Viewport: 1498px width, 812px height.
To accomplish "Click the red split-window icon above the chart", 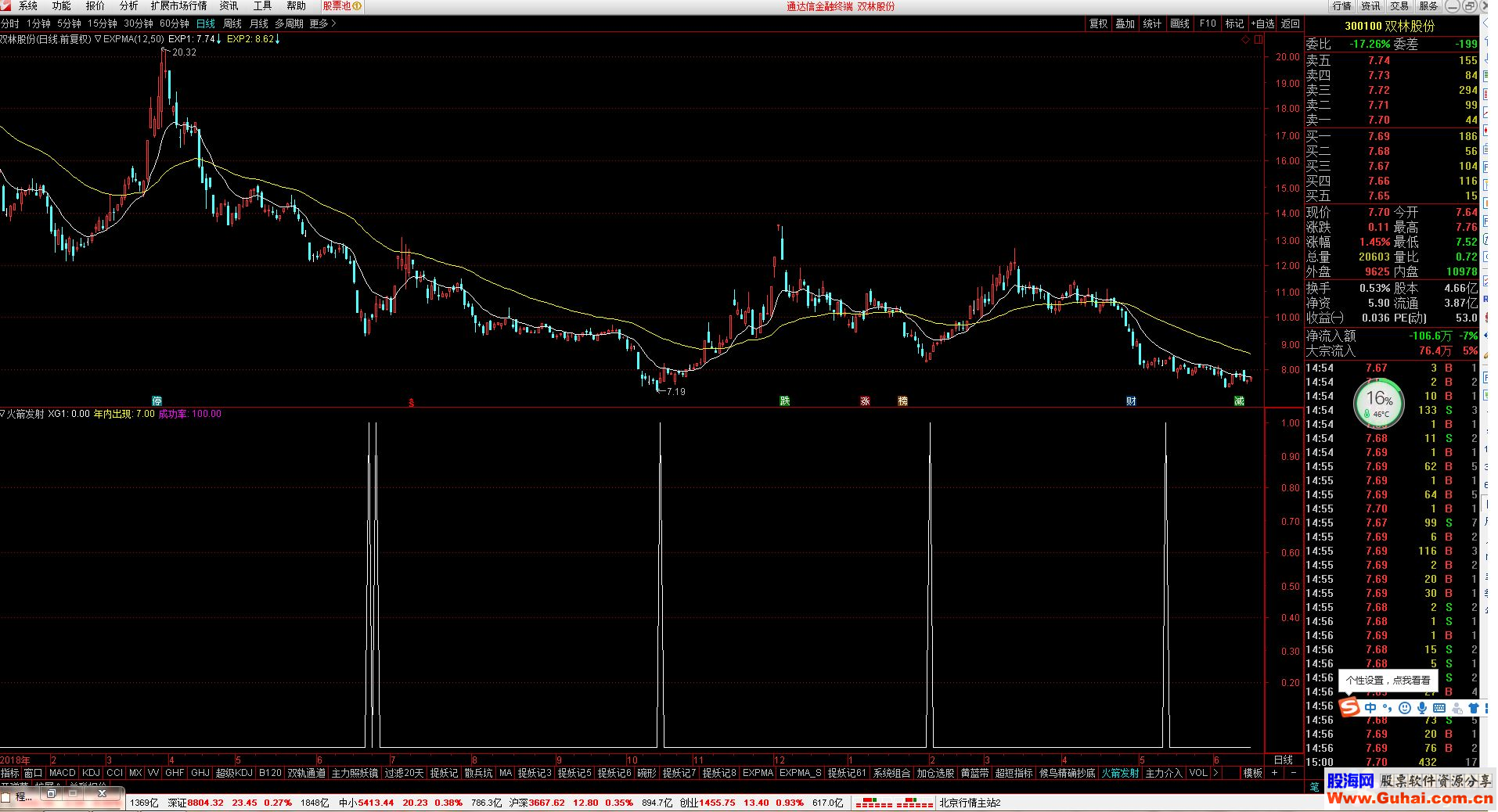I will click(1259, 38).
